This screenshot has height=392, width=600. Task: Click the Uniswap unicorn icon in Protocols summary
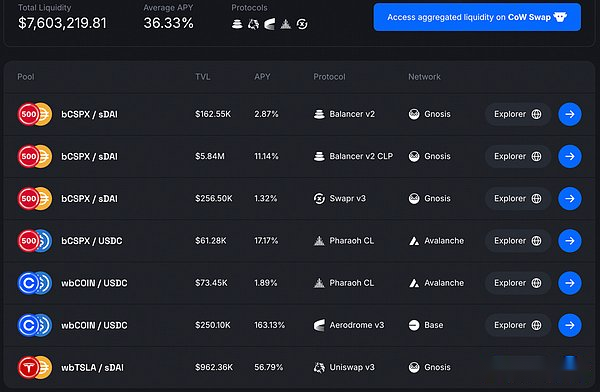point(253,24)
